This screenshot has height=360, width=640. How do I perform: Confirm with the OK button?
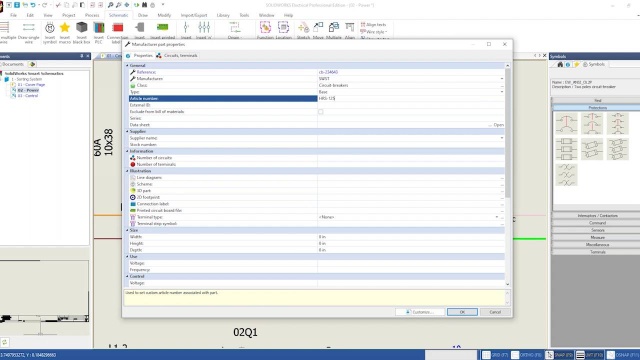click(462, 312)
